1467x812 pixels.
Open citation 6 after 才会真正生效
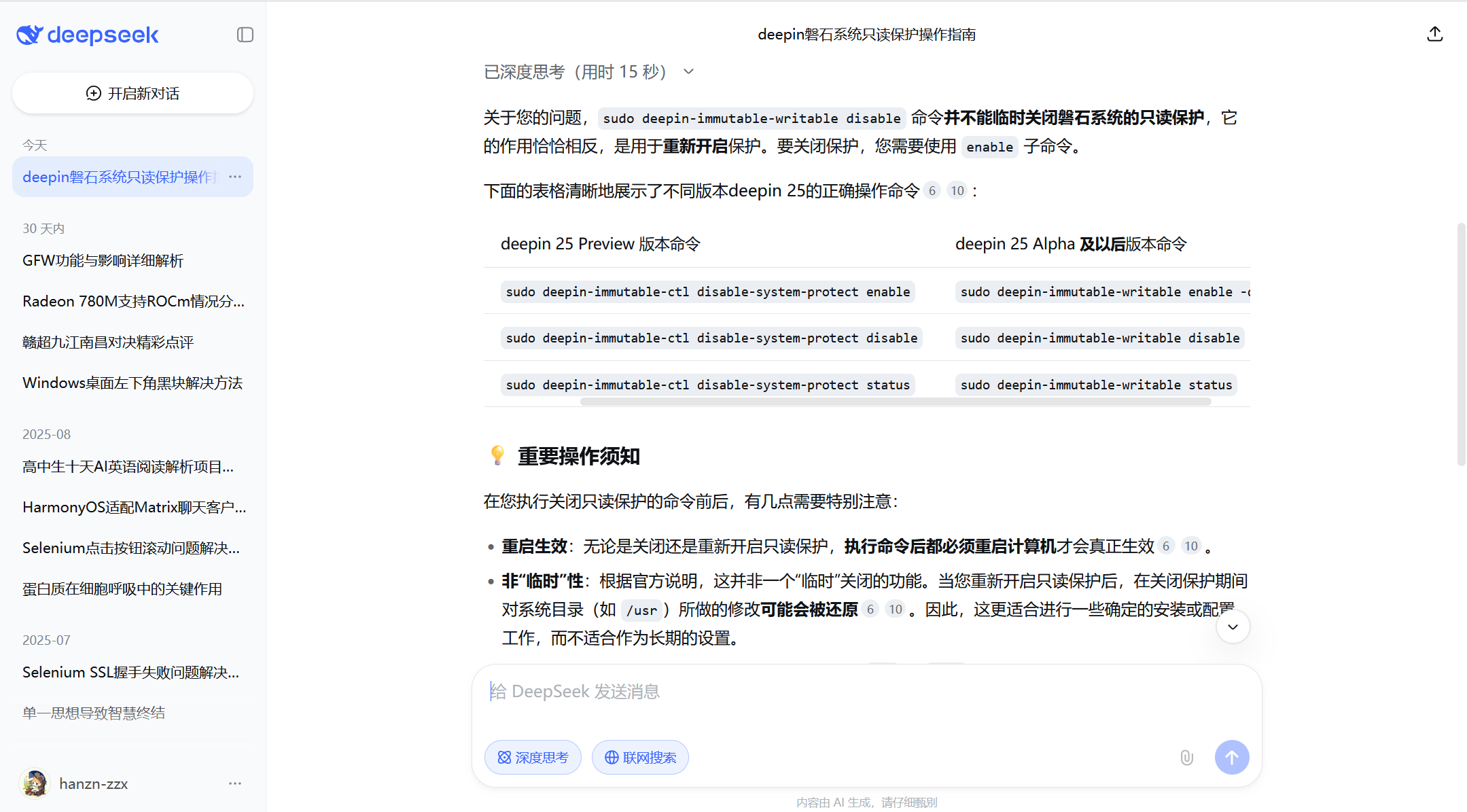(1166, 546)
